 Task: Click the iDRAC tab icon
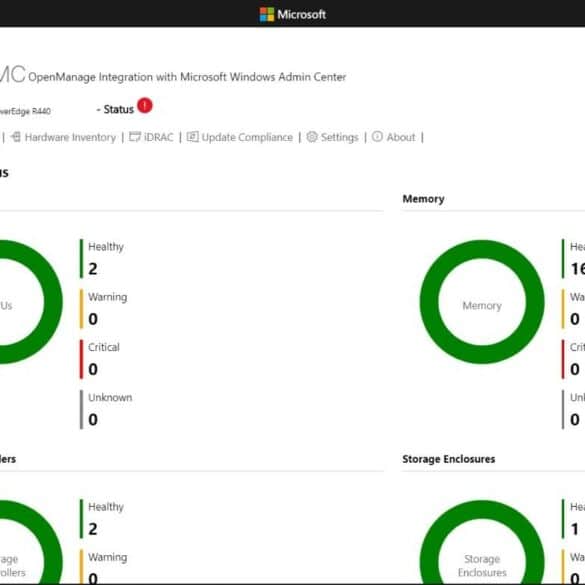135,137
